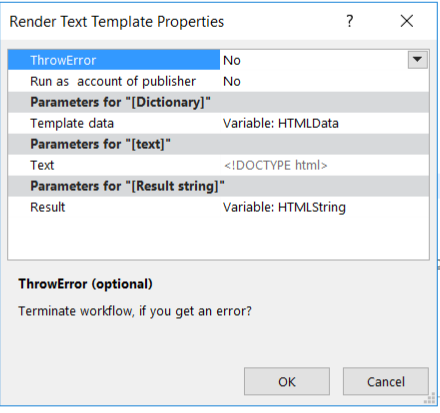
Task: Click the help question mark icon
Action: (349, 21)
